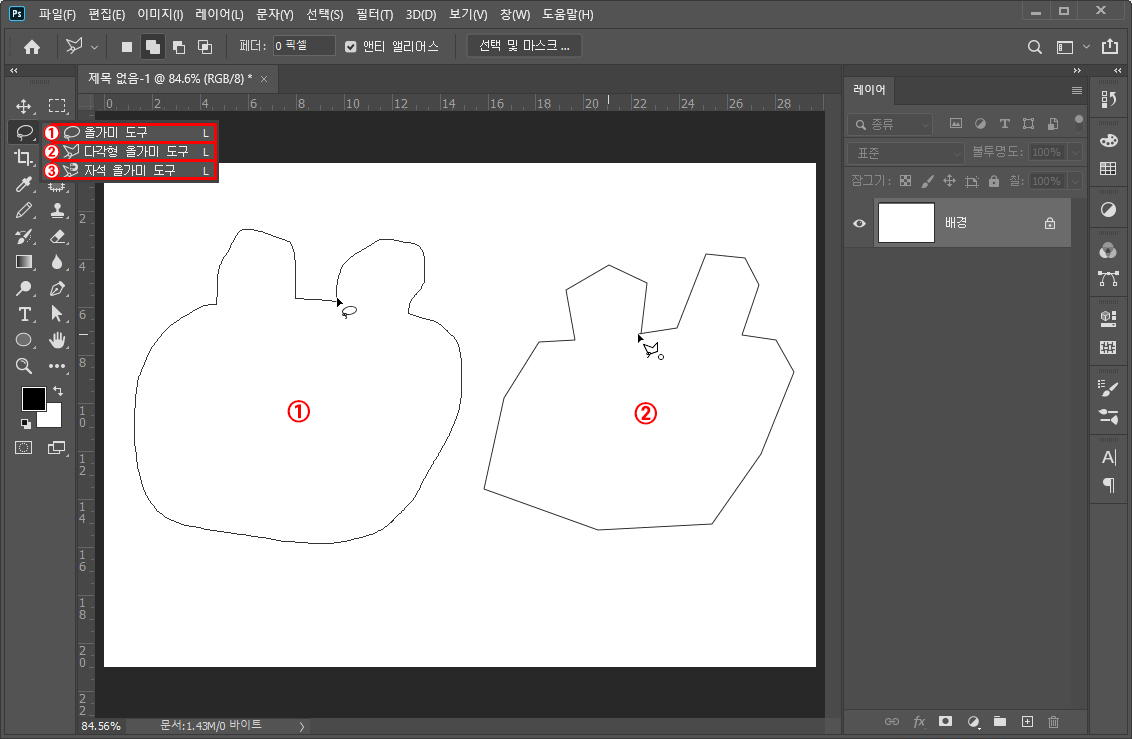
Task: Open the Paths panel icon
Action: click(1108, 279)
